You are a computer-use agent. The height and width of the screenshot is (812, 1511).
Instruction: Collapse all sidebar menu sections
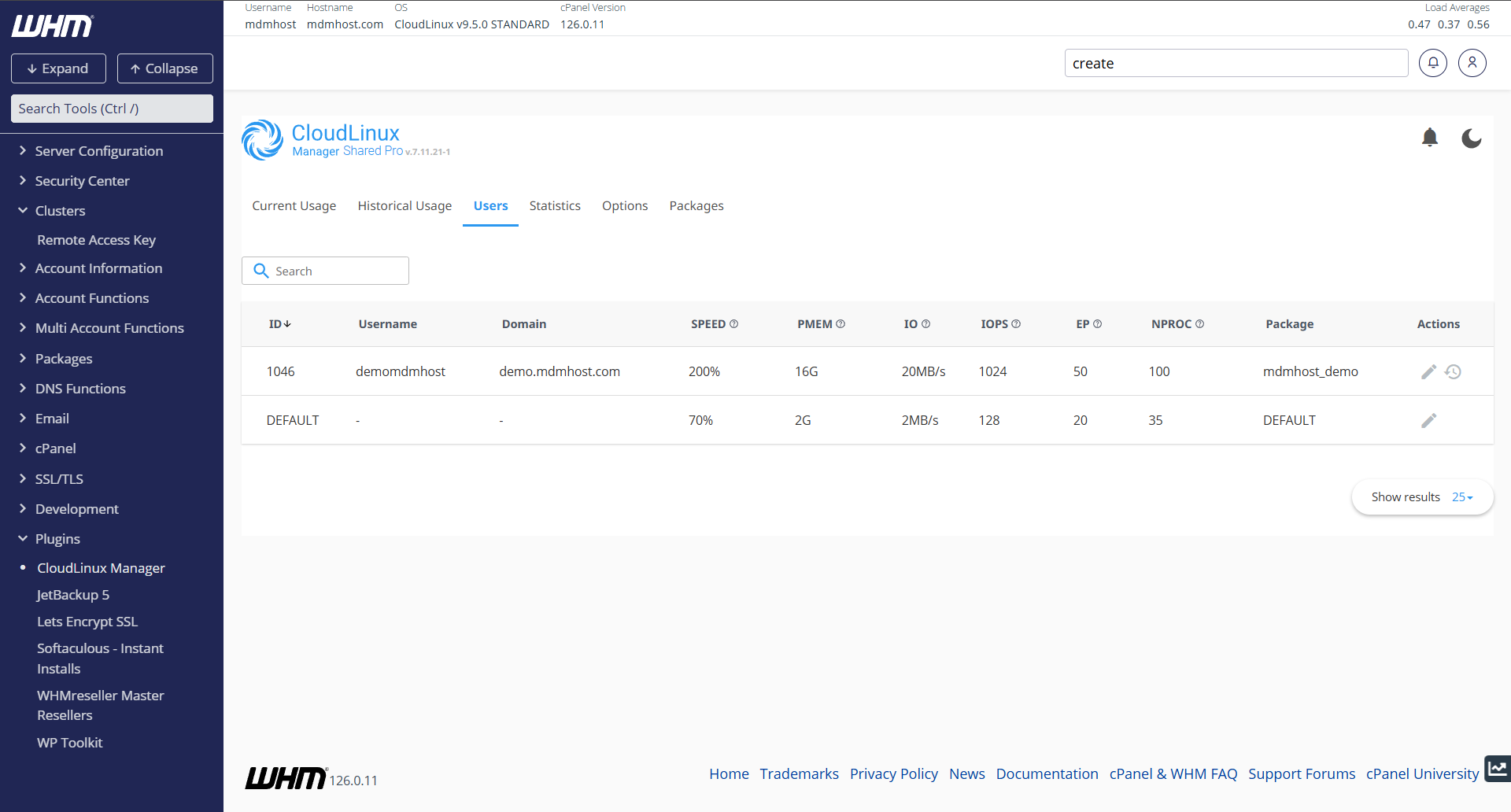click(x=165, y=68)
